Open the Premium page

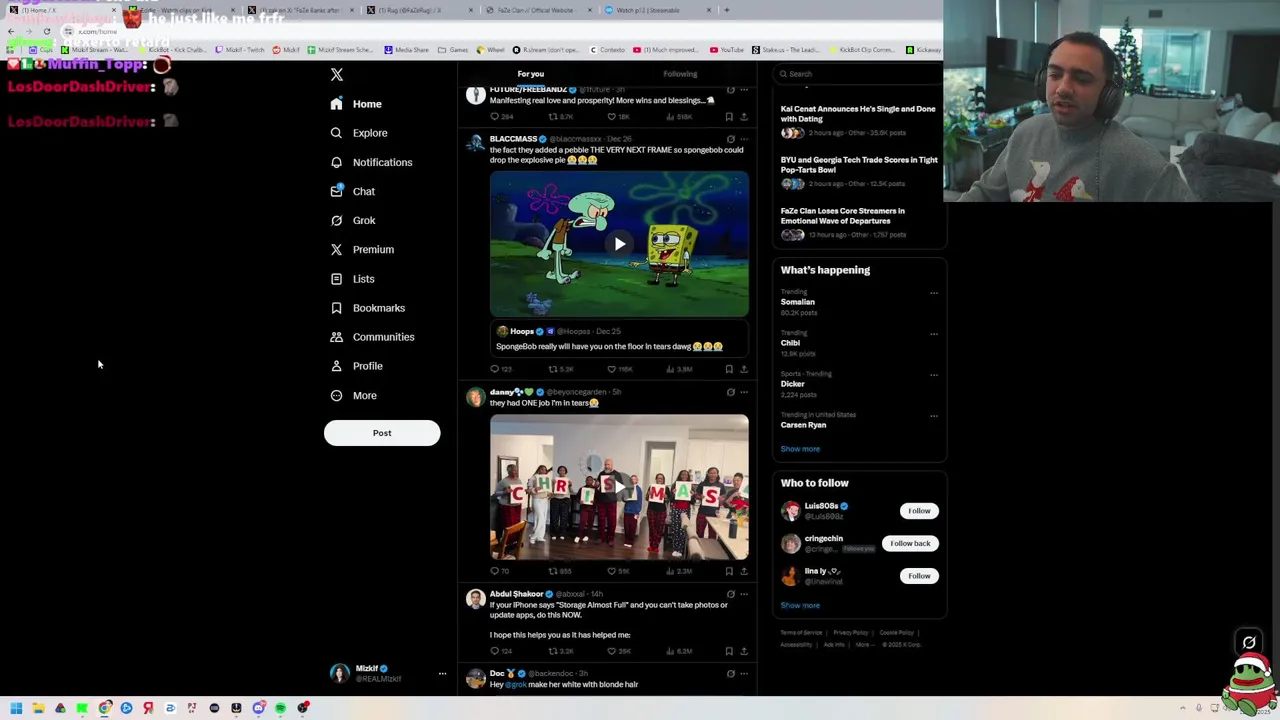[362, 249]
